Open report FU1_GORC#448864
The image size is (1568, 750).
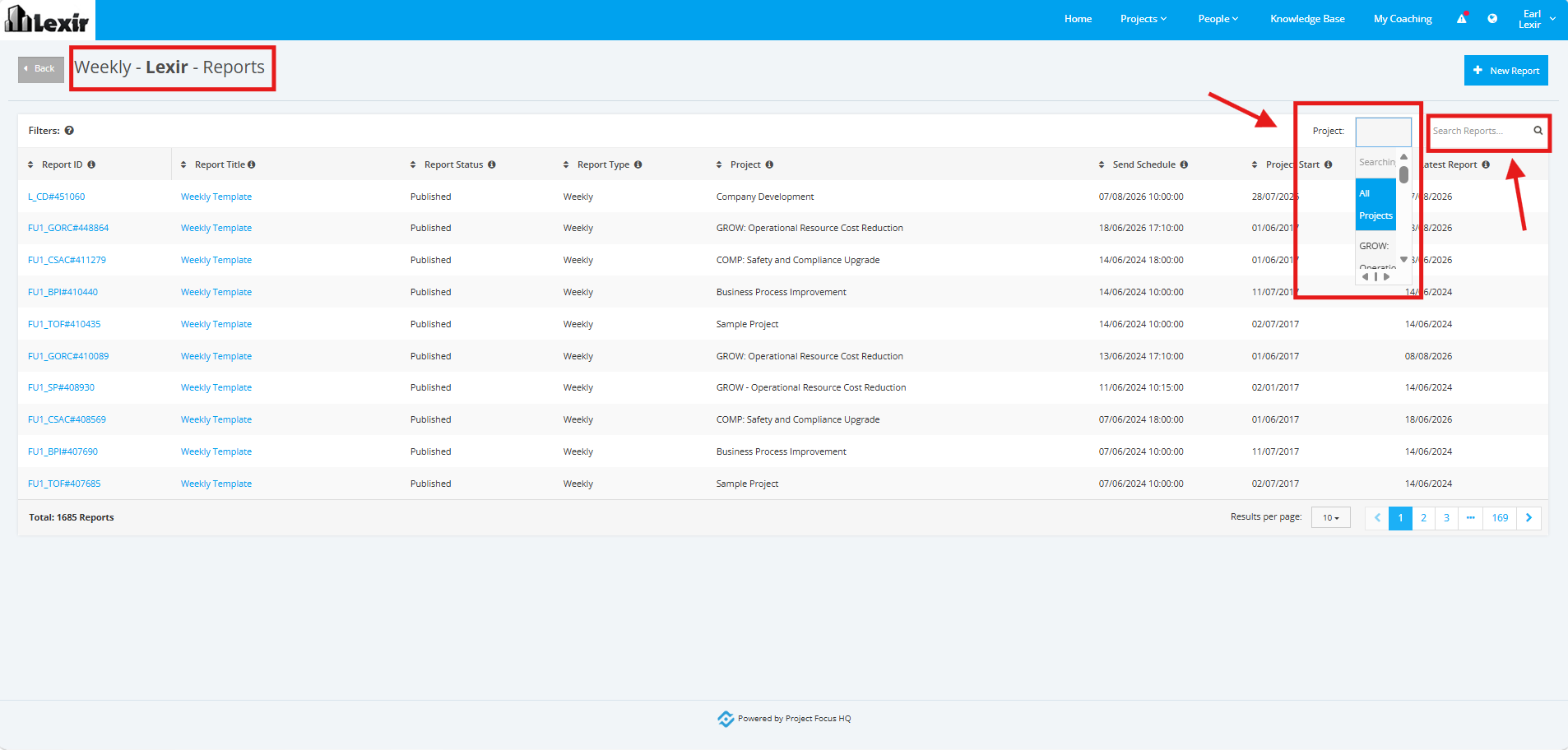click(68, 228)
